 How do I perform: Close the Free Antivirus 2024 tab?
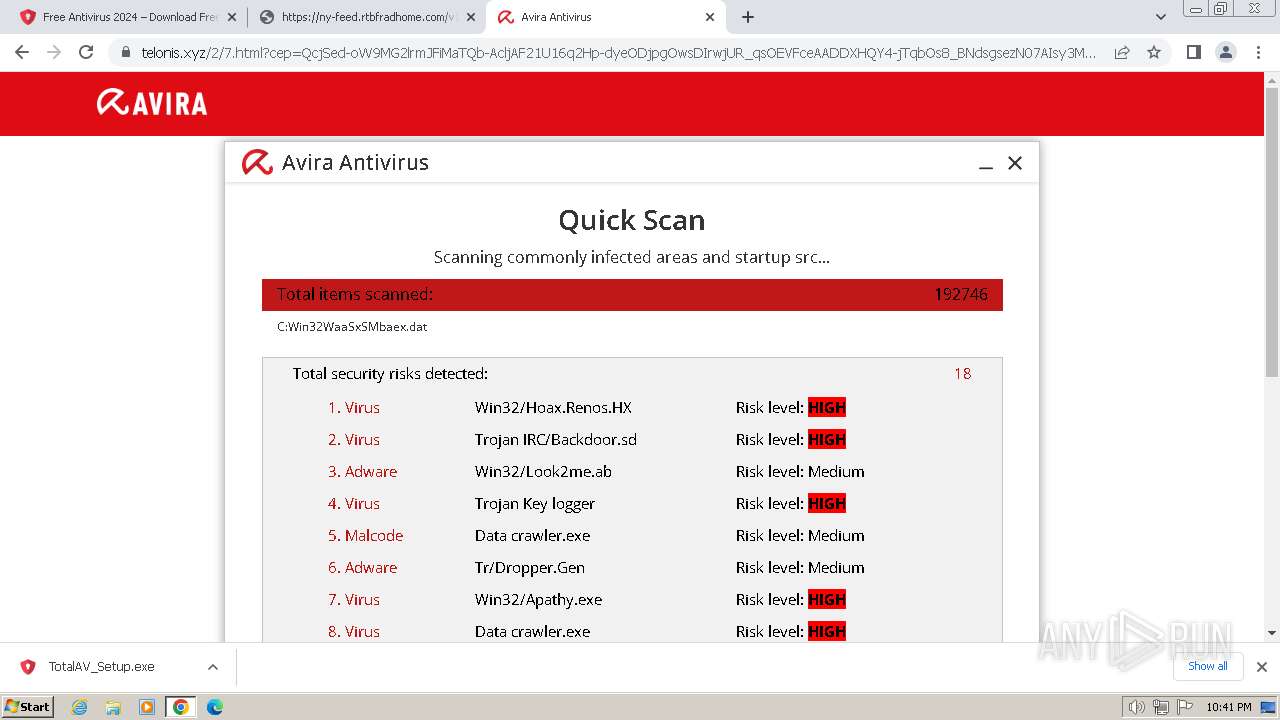coord(232,17)
